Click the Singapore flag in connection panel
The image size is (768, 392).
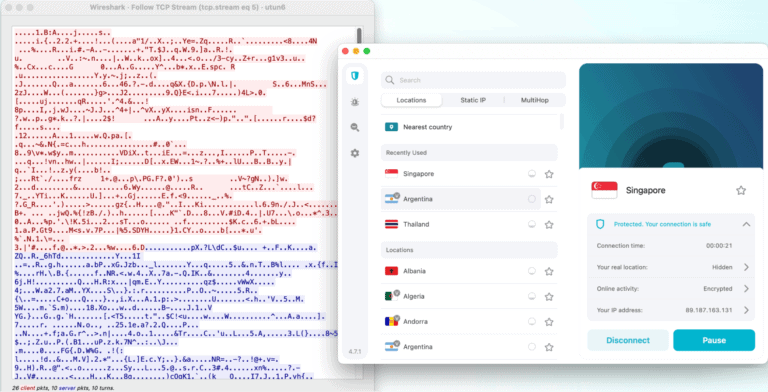point(604,190)
